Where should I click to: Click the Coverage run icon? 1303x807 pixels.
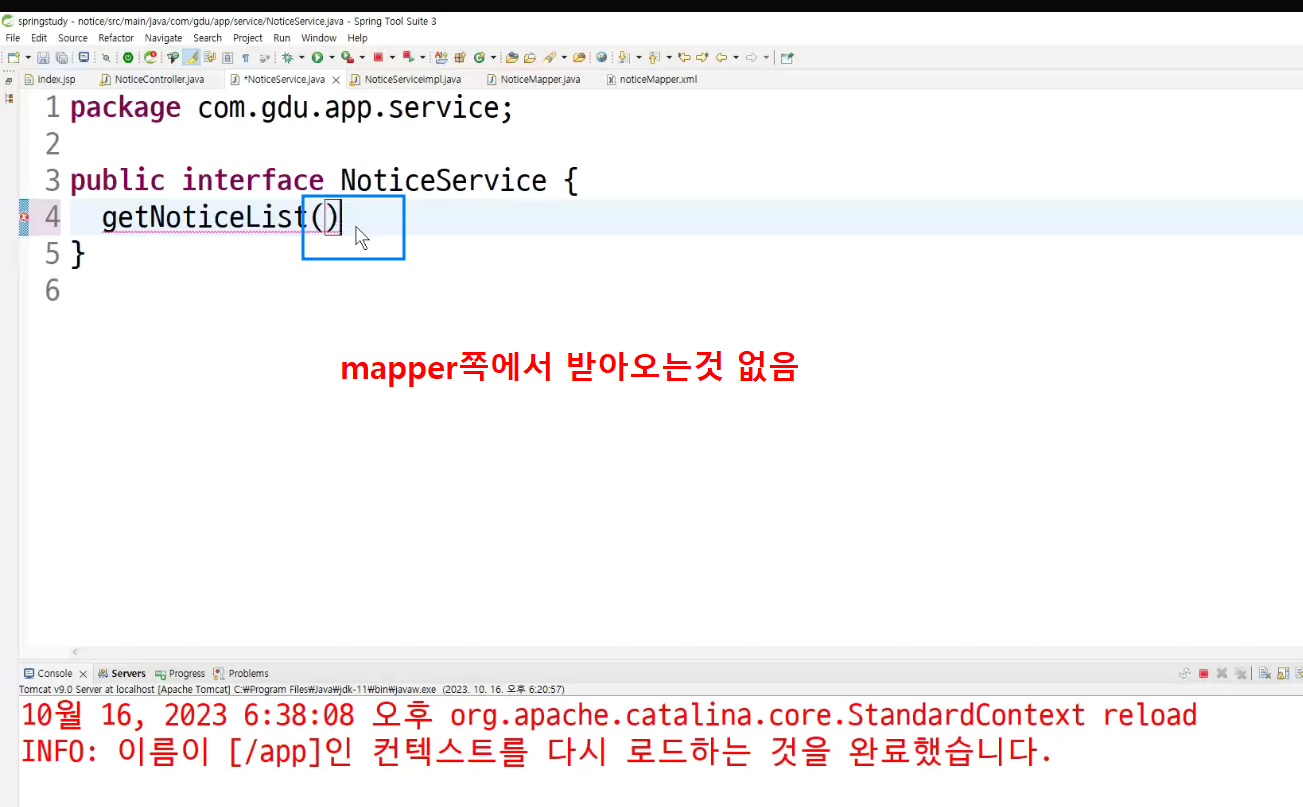coord(347,58)
